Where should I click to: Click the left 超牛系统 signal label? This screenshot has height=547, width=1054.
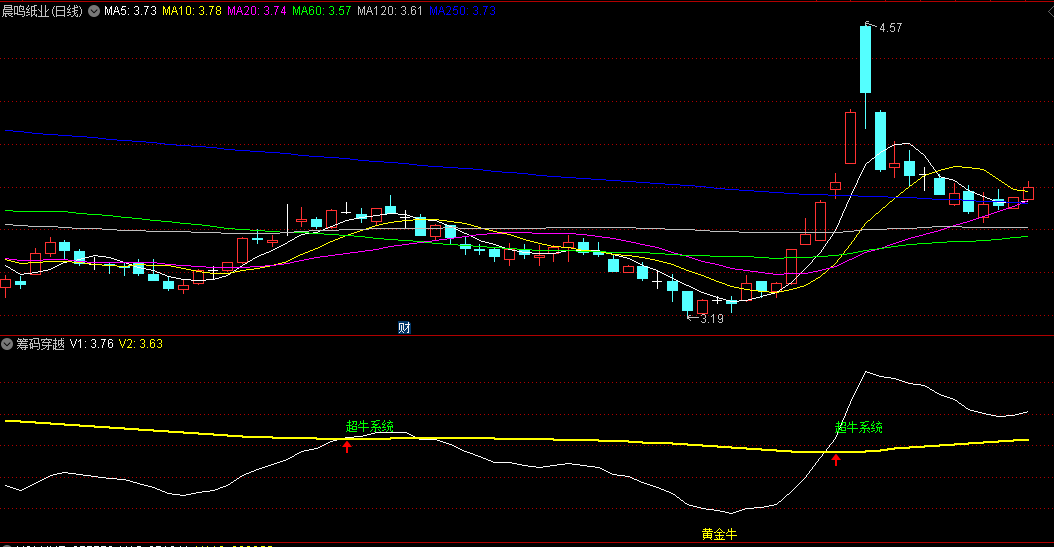(x=370, y=426)
